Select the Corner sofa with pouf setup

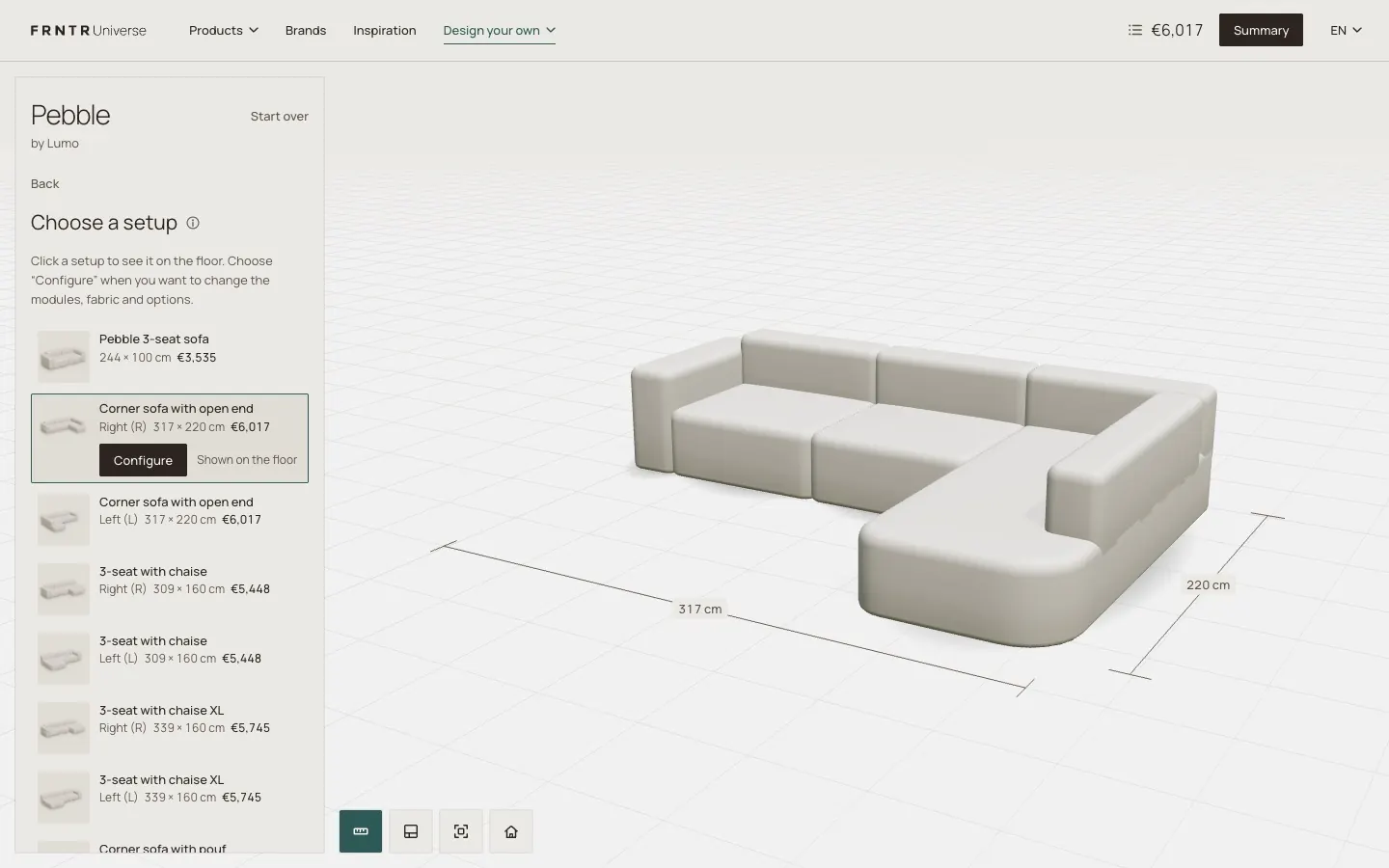coord(170,846)
